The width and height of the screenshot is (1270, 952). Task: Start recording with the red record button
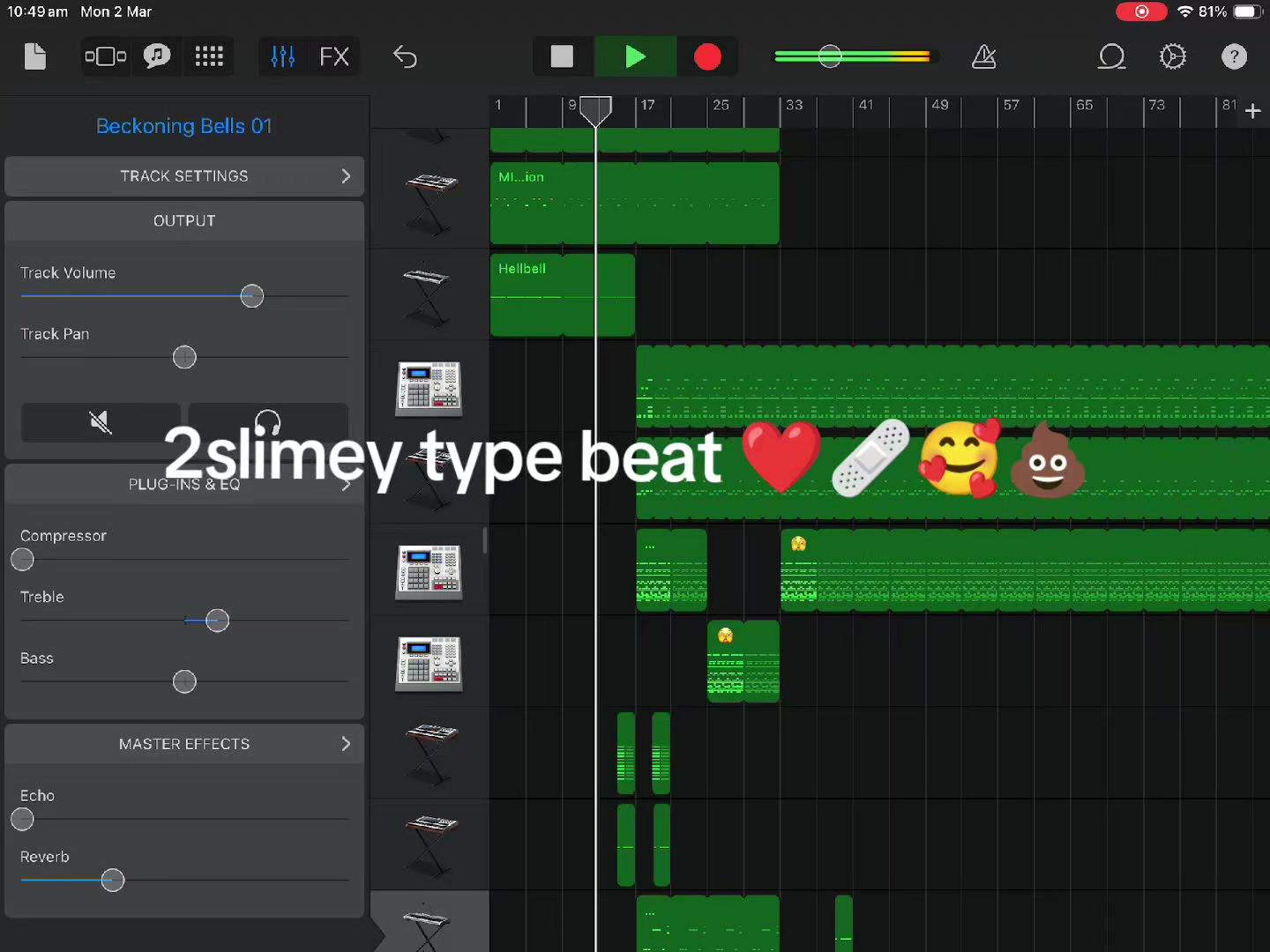(x=707, y=57)
